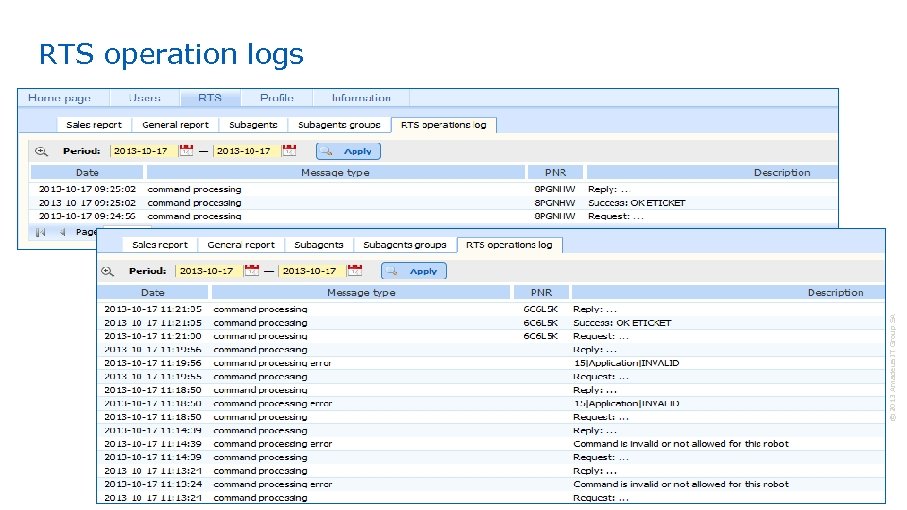Switch to the Users tab
Screen dimensions: 907x510
146,98
